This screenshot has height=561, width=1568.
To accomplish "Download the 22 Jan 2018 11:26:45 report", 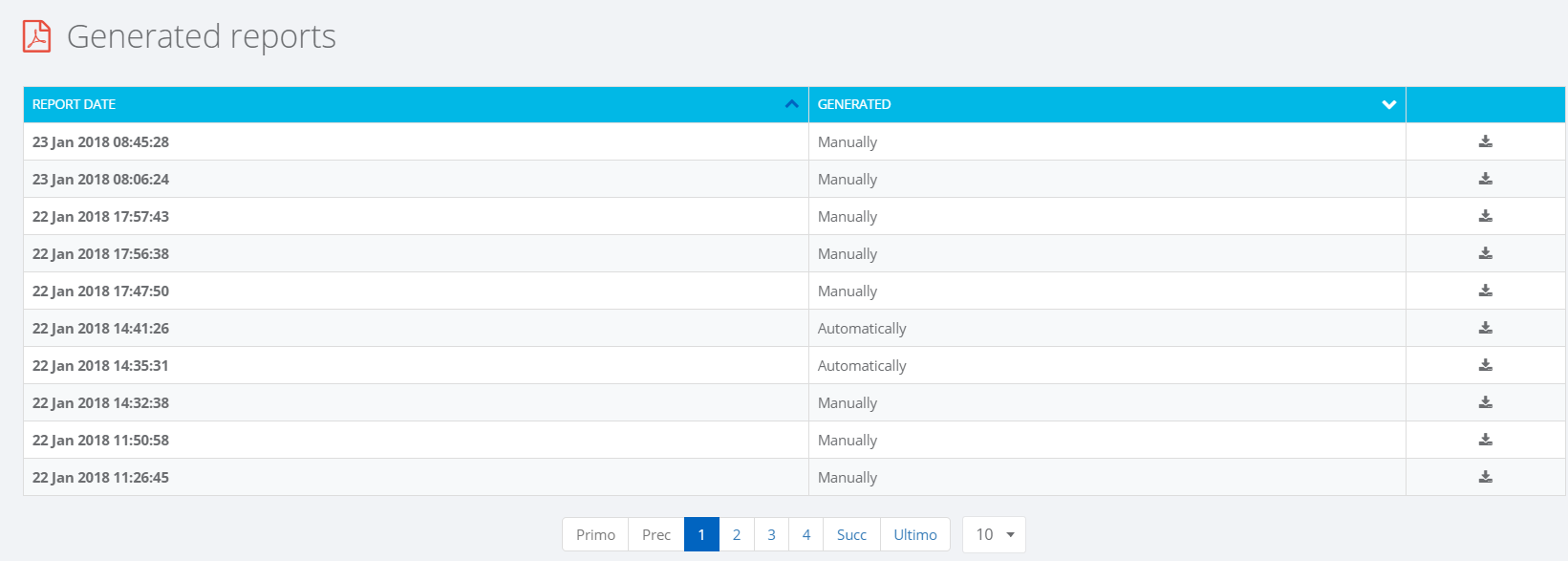I will [x=1485, y=477].
